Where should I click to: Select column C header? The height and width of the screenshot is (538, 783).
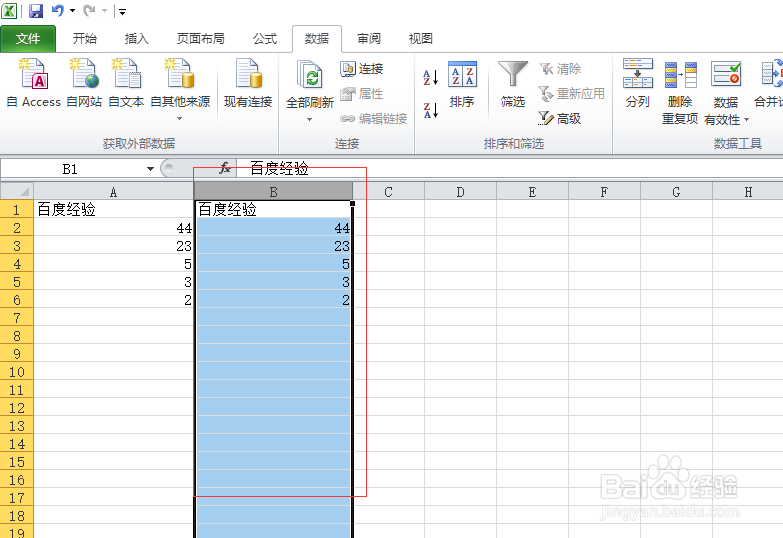tap(389, 192)
